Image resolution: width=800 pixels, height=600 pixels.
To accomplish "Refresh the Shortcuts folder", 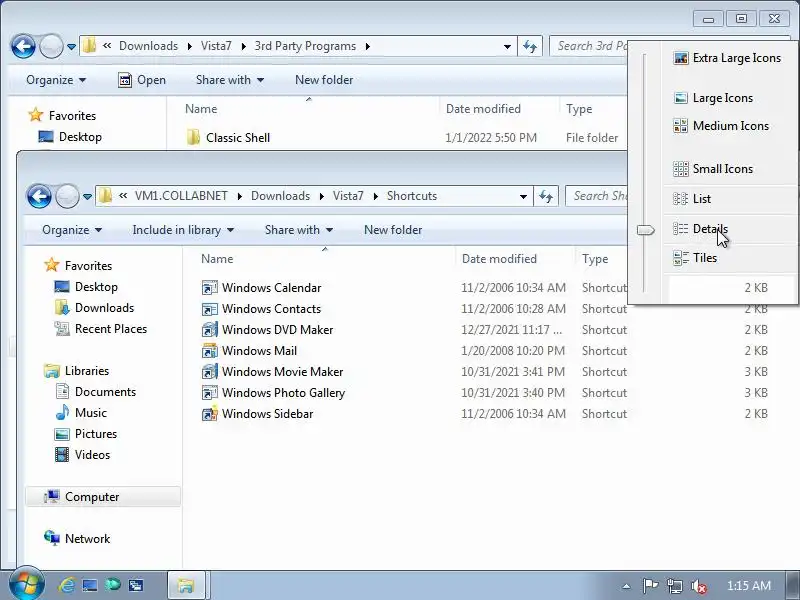I will [546, 196].
